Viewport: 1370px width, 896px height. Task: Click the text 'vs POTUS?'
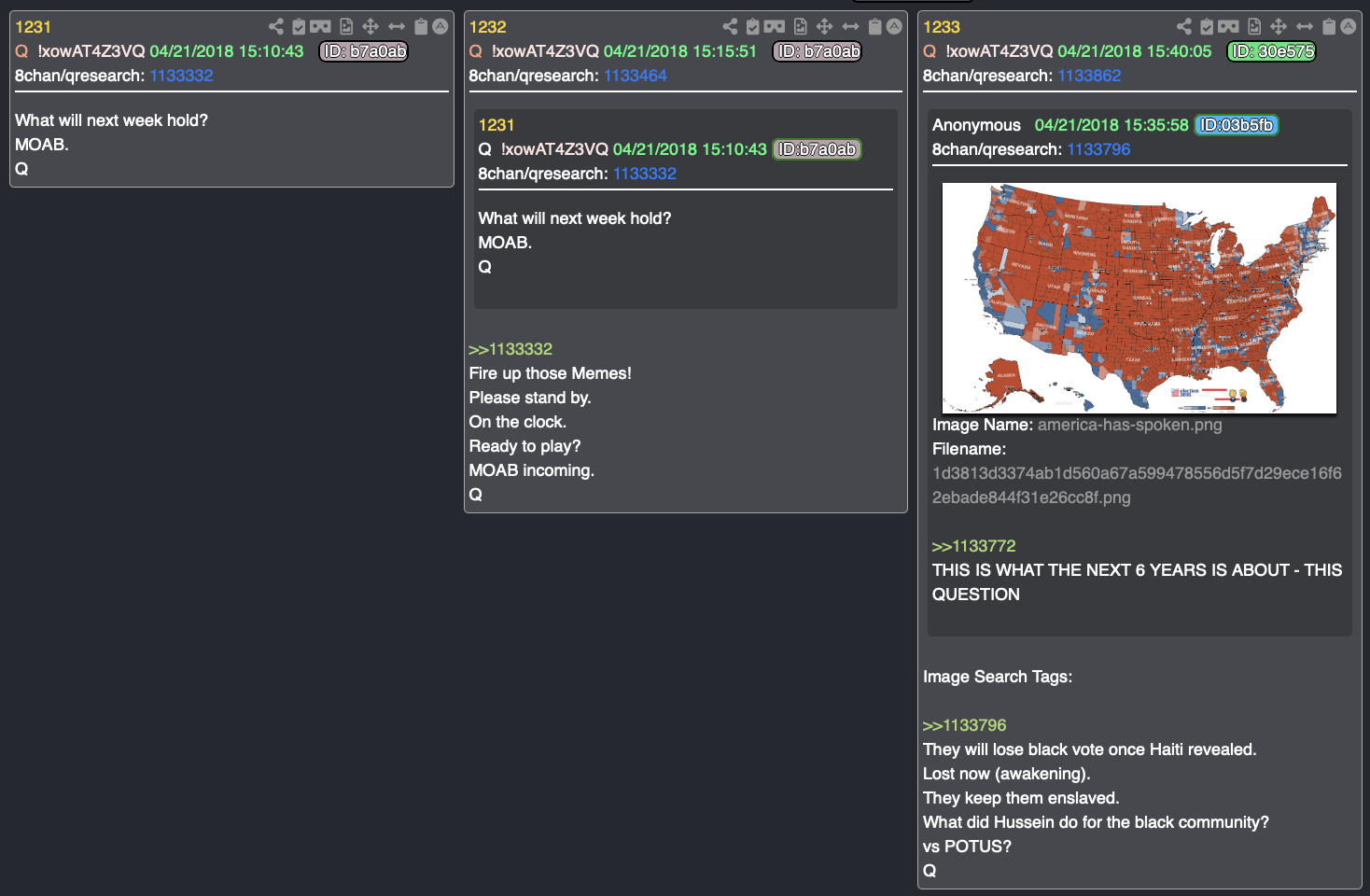pos(967,847)
